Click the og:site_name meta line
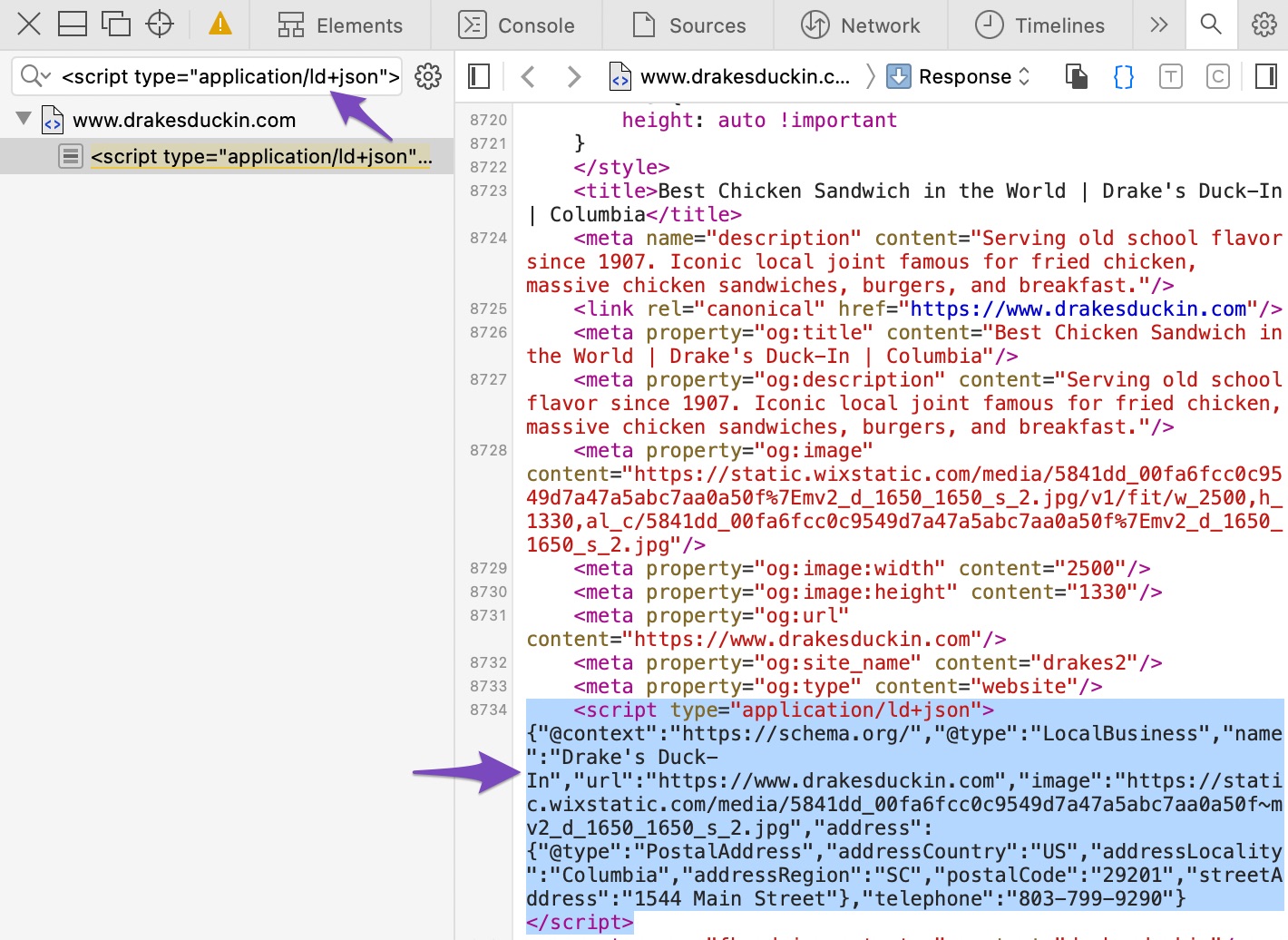This screenshot has width=1288, height=940. pos(868,662)
